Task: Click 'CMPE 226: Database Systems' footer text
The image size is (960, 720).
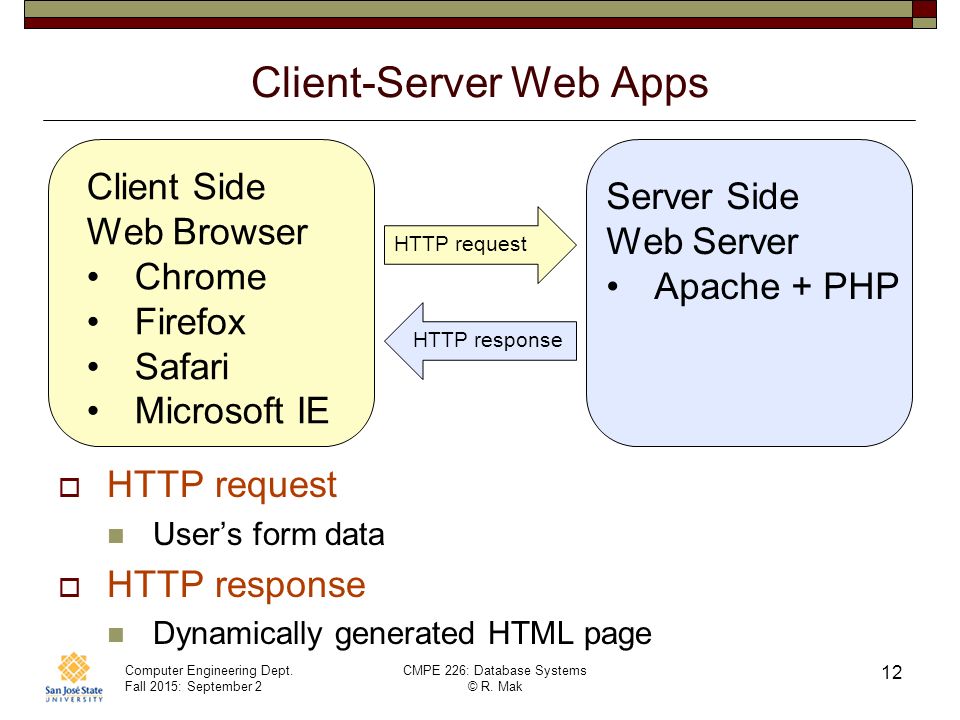Action: tap(495, 670)
